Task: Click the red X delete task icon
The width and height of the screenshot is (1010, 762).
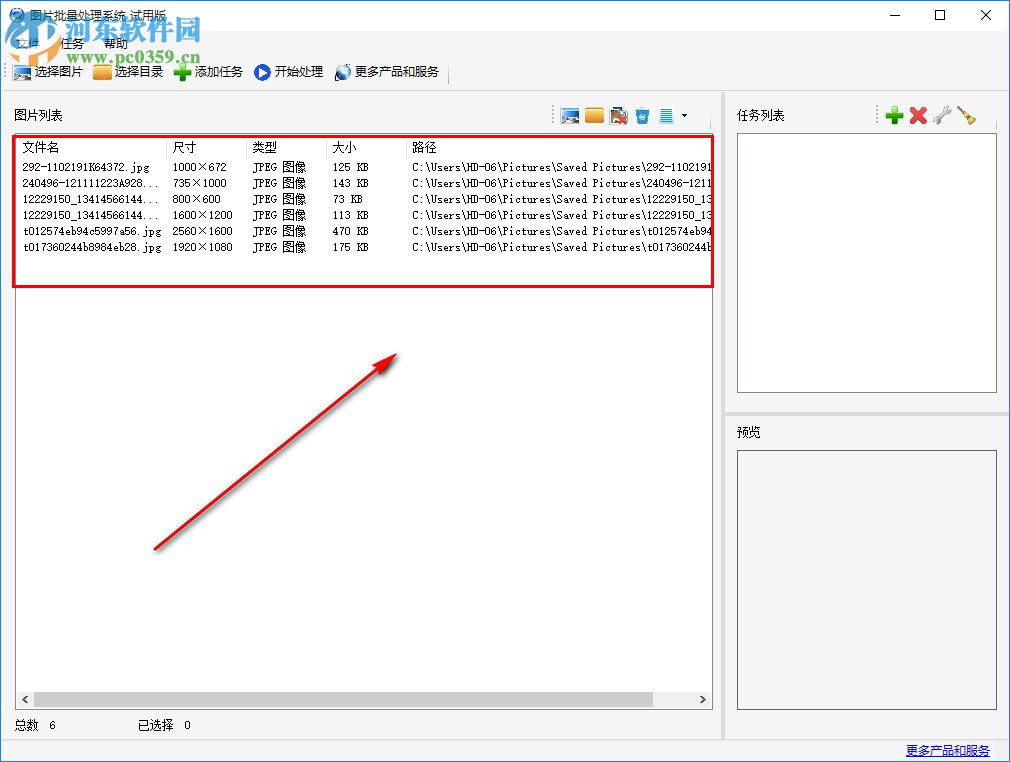Action: click(918, 116)
